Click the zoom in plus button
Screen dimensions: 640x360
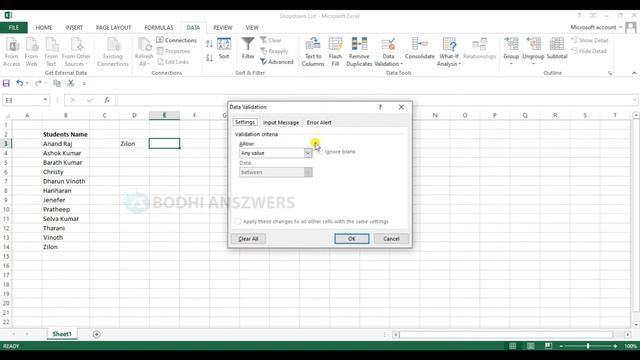pos(615,346)
